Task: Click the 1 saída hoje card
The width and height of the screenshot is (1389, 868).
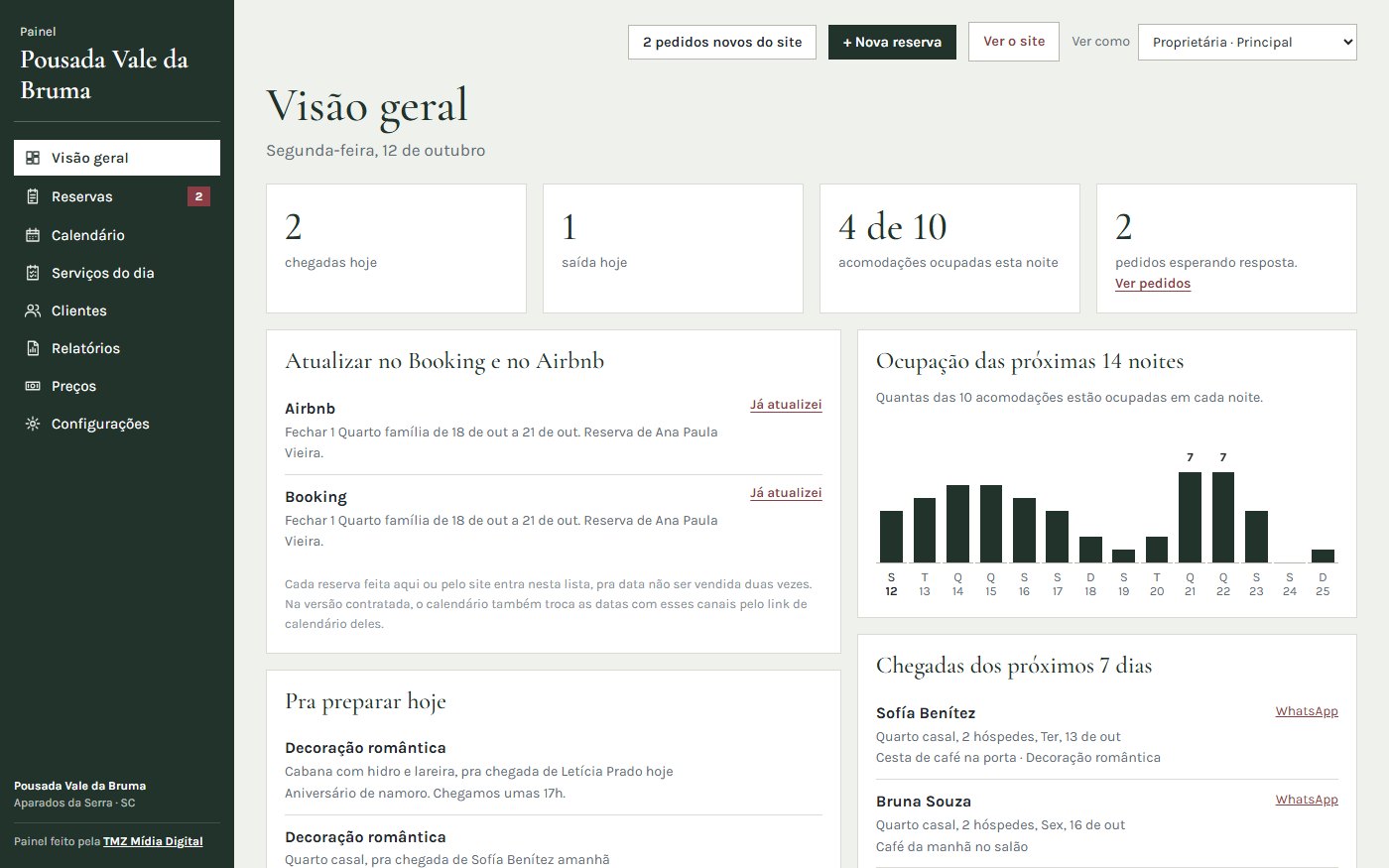Action: 673,248
